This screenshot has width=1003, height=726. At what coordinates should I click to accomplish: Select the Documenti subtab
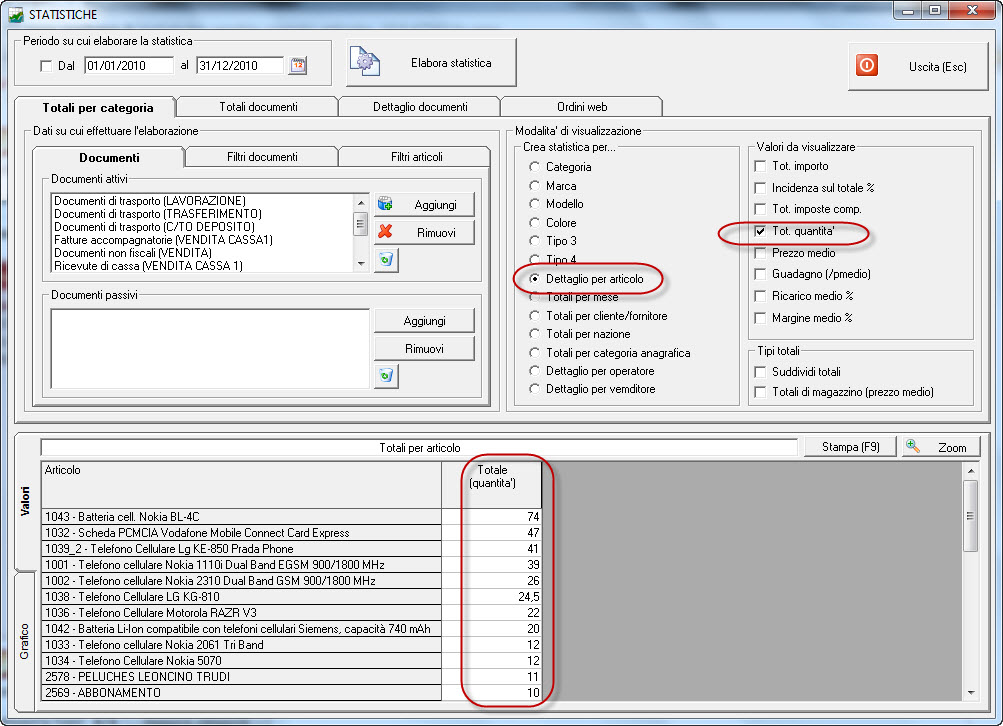point(109,157)
